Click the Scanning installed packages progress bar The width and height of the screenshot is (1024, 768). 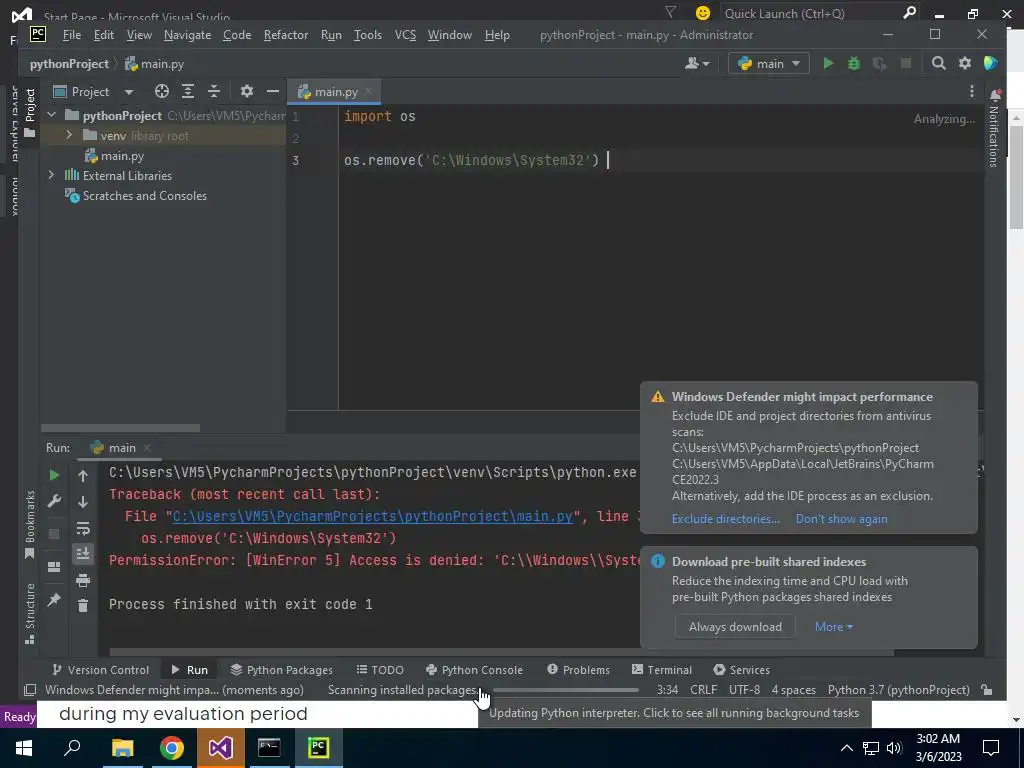coord(566,690)
